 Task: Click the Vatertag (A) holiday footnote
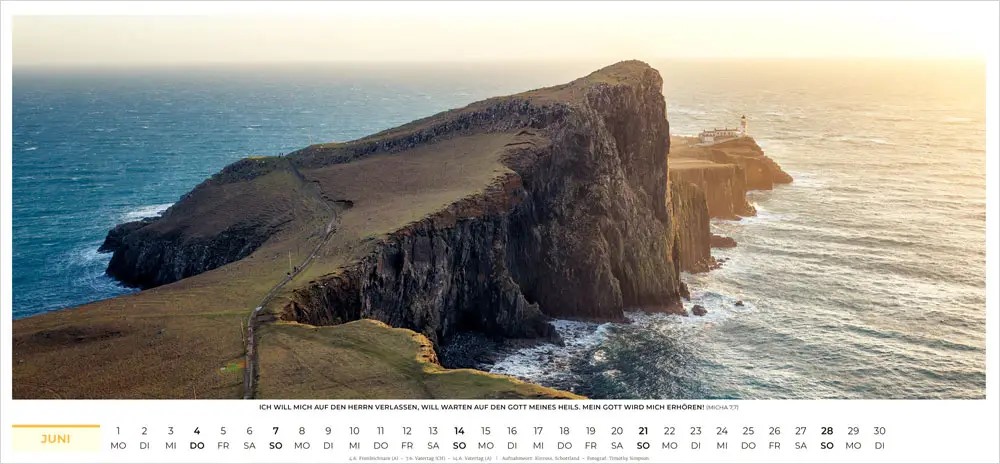(472, 458)
